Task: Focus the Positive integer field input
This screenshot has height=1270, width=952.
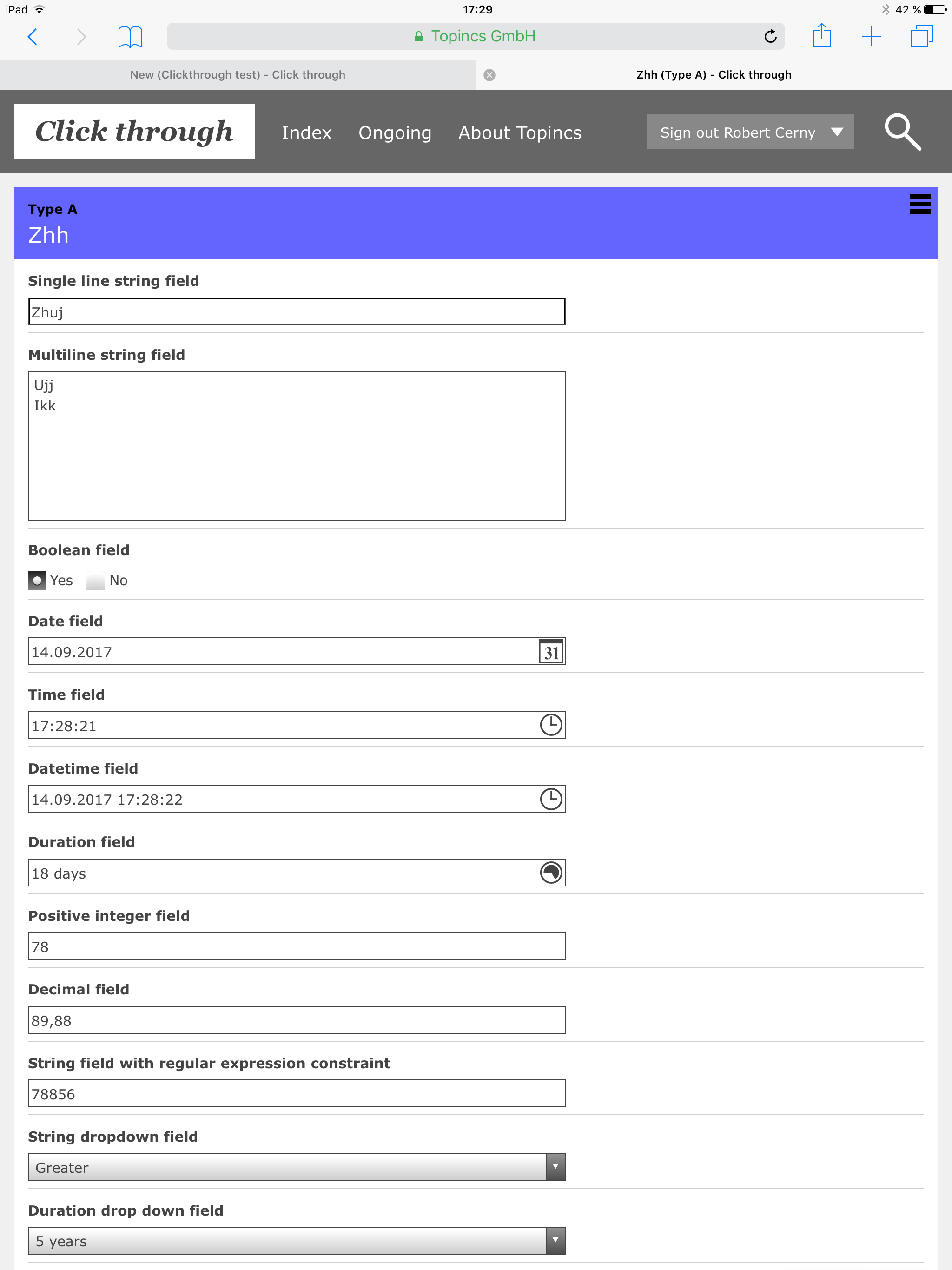Action: tap(296, 946)
